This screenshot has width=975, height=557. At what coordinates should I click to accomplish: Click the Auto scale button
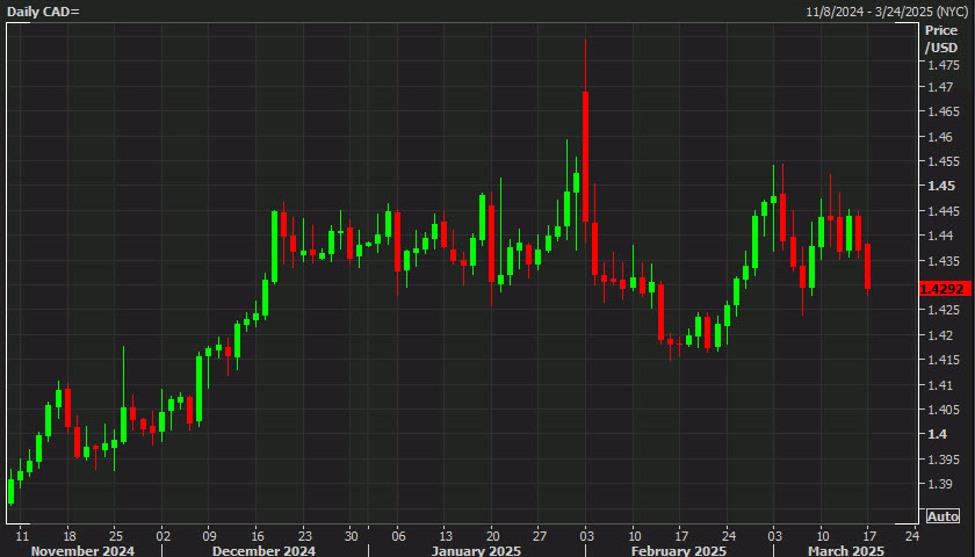click(943, 516)
